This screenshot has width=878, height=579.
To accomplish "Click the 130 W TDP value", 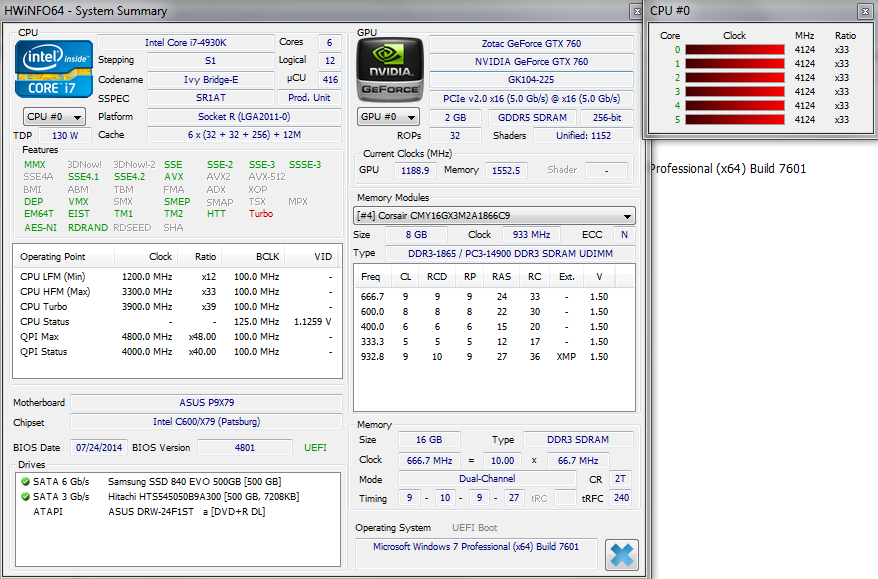I will tap(65, 136).
